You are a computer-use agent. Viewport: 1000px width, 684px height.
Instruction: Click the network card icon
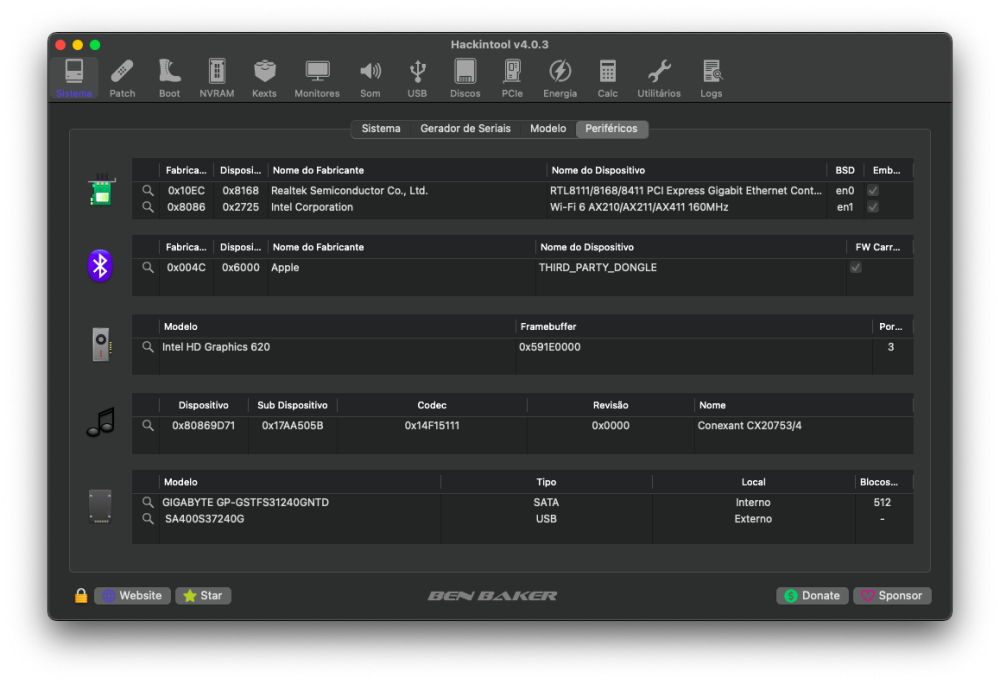(101, 190)
